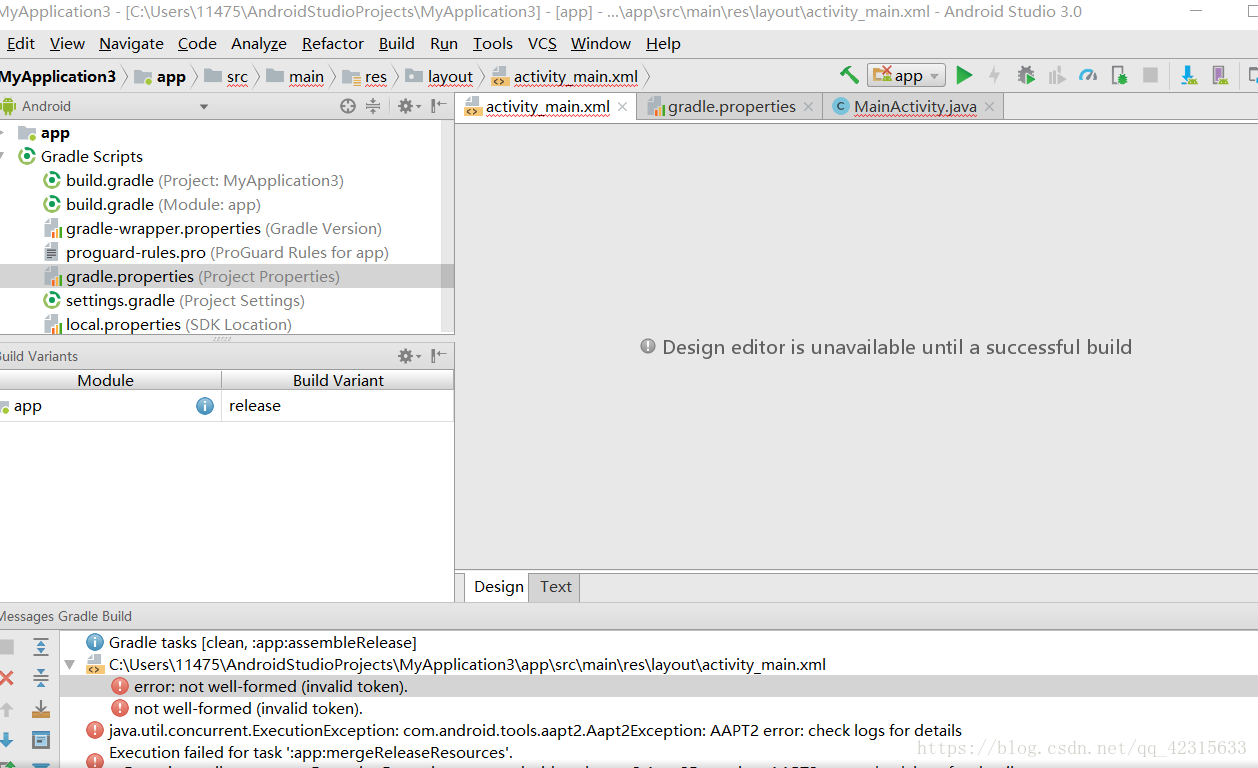Click the previous message up arrow
Image resolution: width=1258 pixels, height=768 pixels.
coord(6,709)
